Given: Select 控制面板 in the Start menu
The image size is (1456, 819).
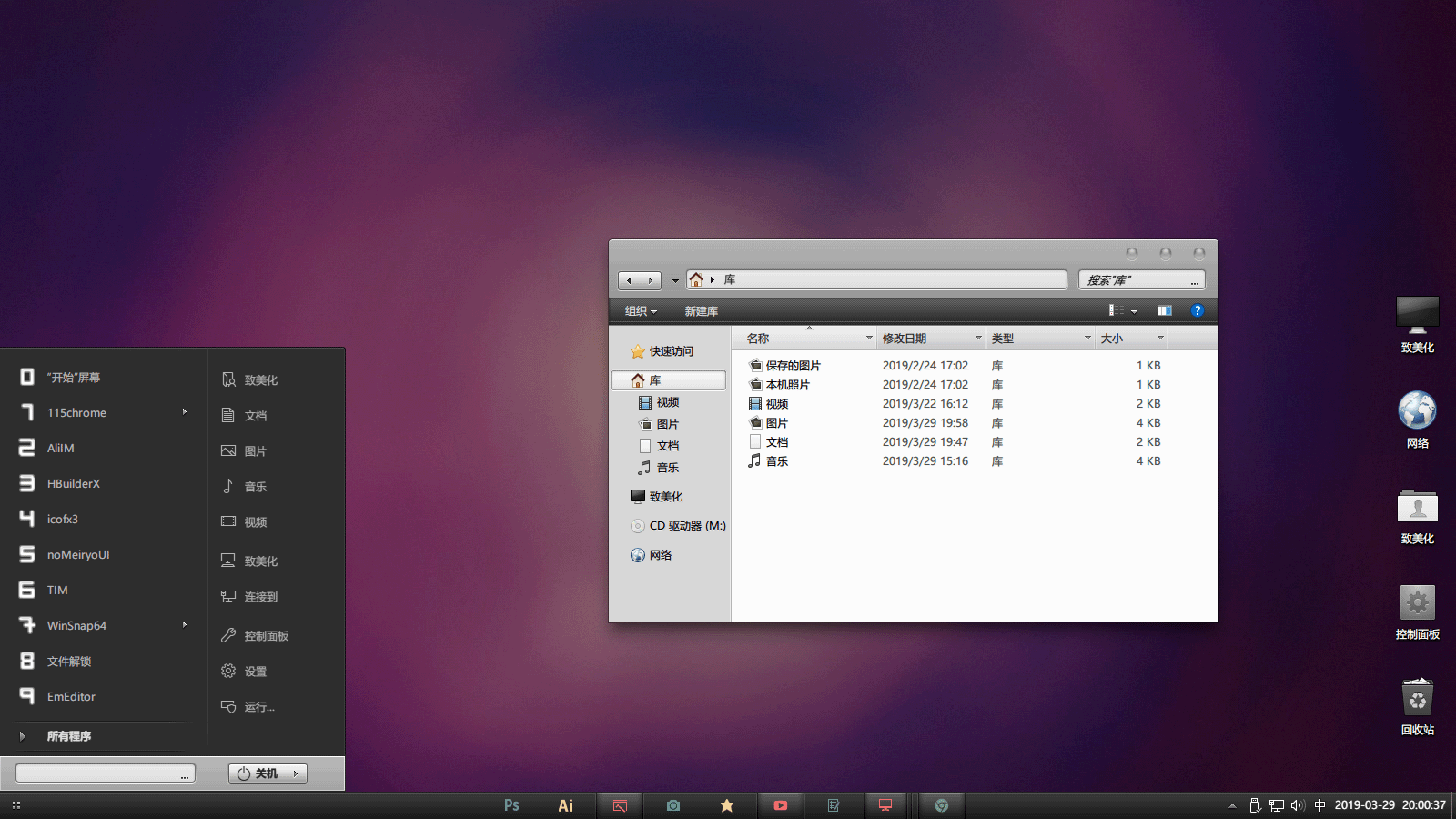Looking at the screenshot, I should click(266, 636).
